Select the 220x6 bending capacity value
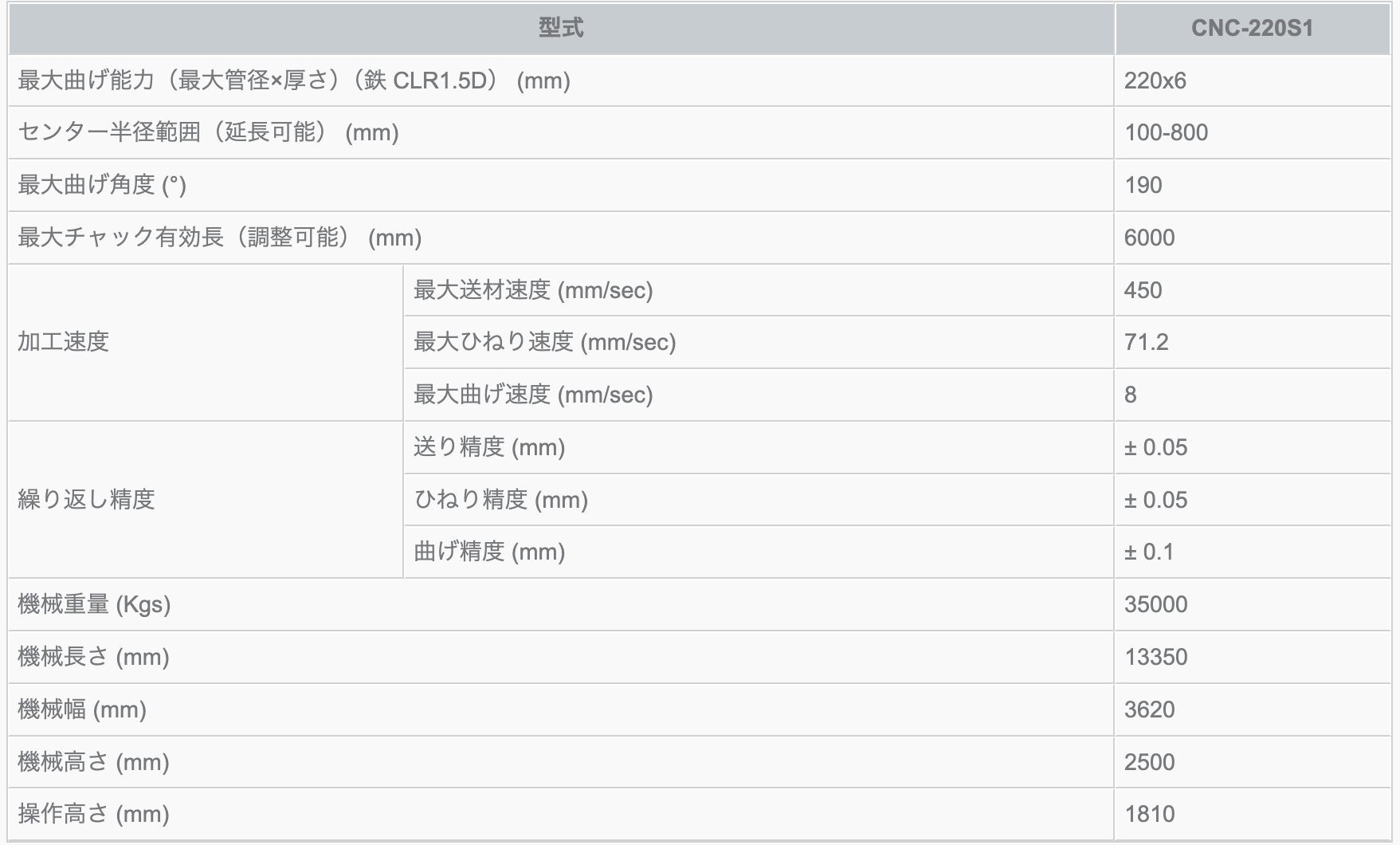 tap(1155, 81)
